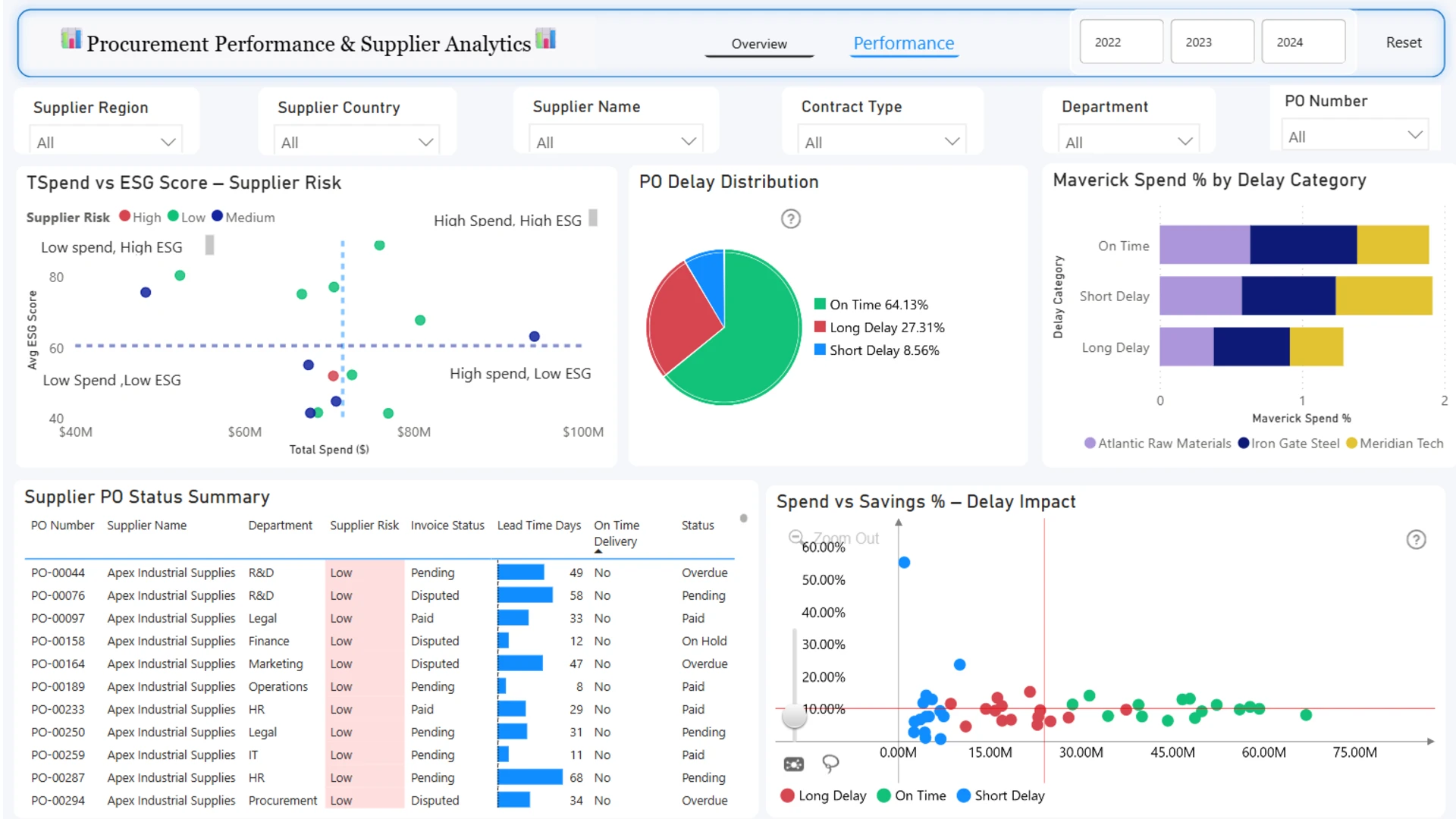This screenshot has height=819, width=1456.
Task: Click High risk legend marker in Supplier Risk
Action: pyautogui.click(x=125, y=216)
